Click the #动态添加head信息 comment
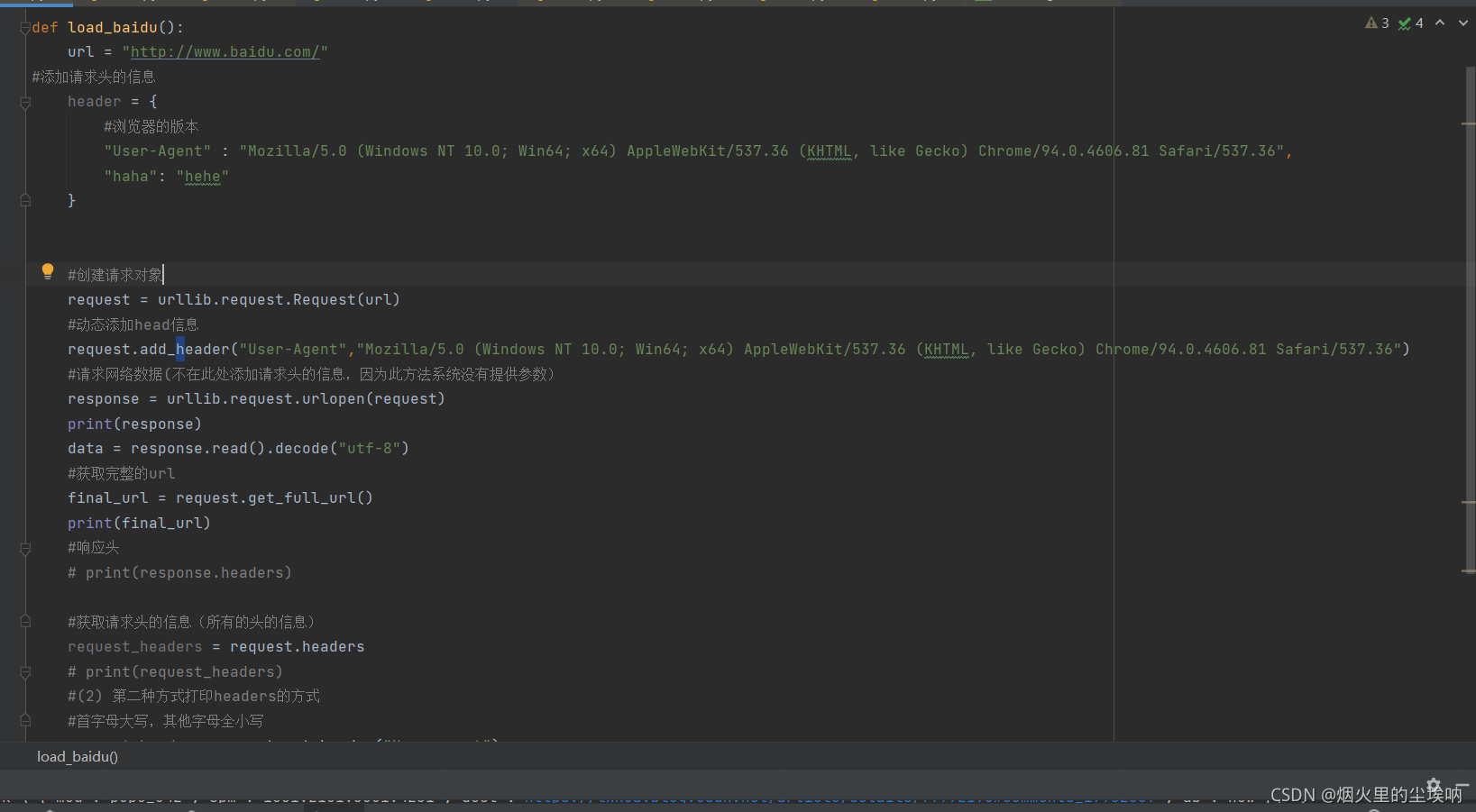Image resolution: width=1476 pixels, height=812 pixels. pos(133,324)
